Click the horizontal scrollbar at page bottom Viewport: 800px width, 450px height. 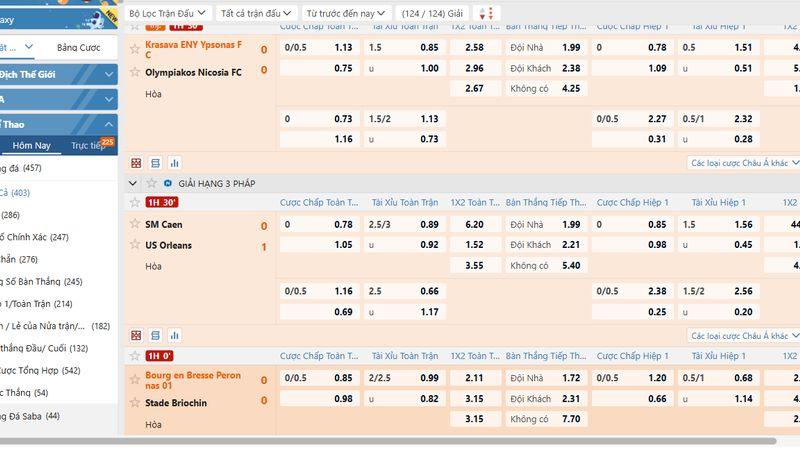coord(388,441)
